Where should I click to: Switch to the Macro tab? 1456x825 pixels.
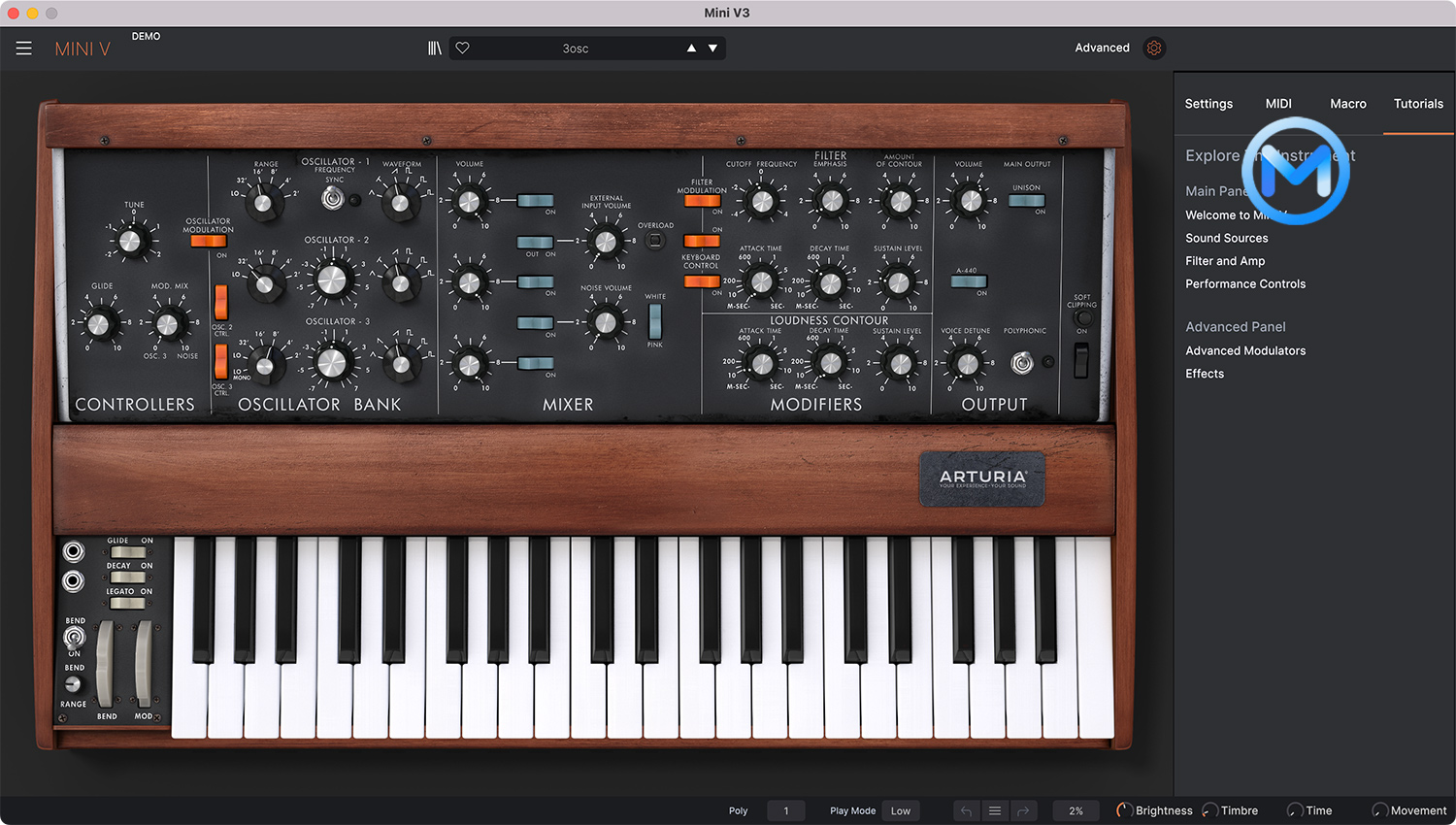pyautogui.click(x=1348, y=104)
